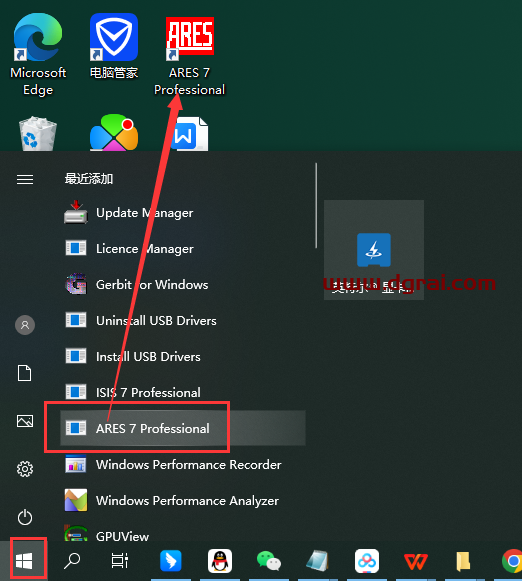Image resolution: width=522 pixels, height=581 pixels.
Task: Open the WPS document file on the desktop
Action: (x=189, y=133)
